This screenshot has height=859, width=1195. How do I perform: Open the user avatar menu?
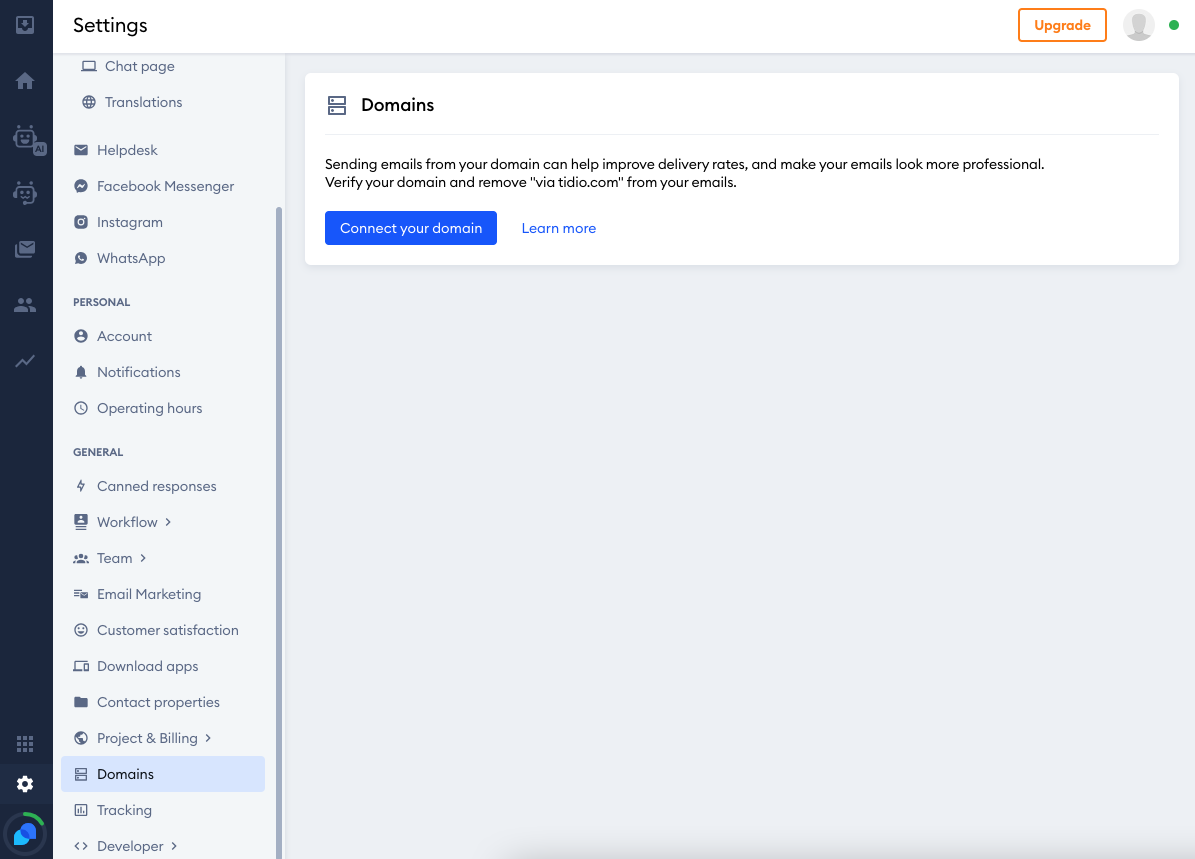pyautogui.click(x=1139, y=25)
